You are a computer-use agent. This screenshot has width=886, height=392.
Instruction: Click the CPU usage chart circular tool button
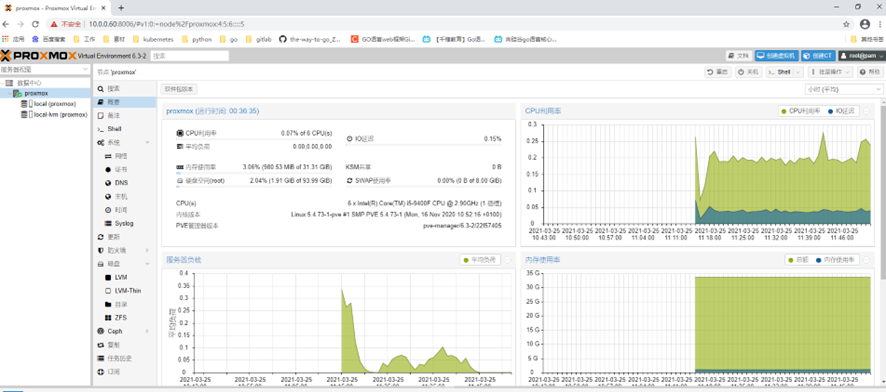tap(867, 111)
